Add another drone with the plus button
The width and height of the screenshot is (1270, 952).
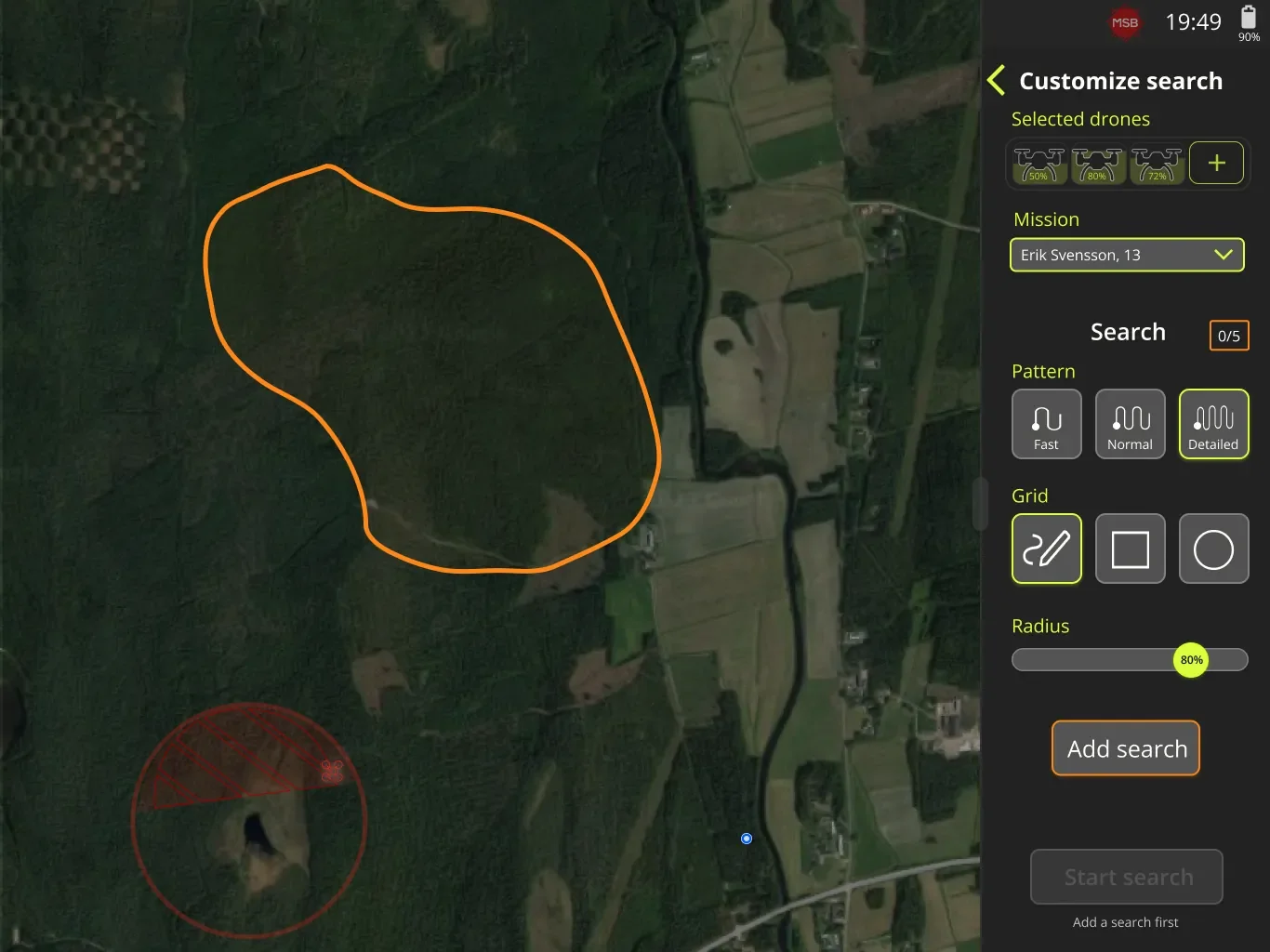coord(1216,164)
